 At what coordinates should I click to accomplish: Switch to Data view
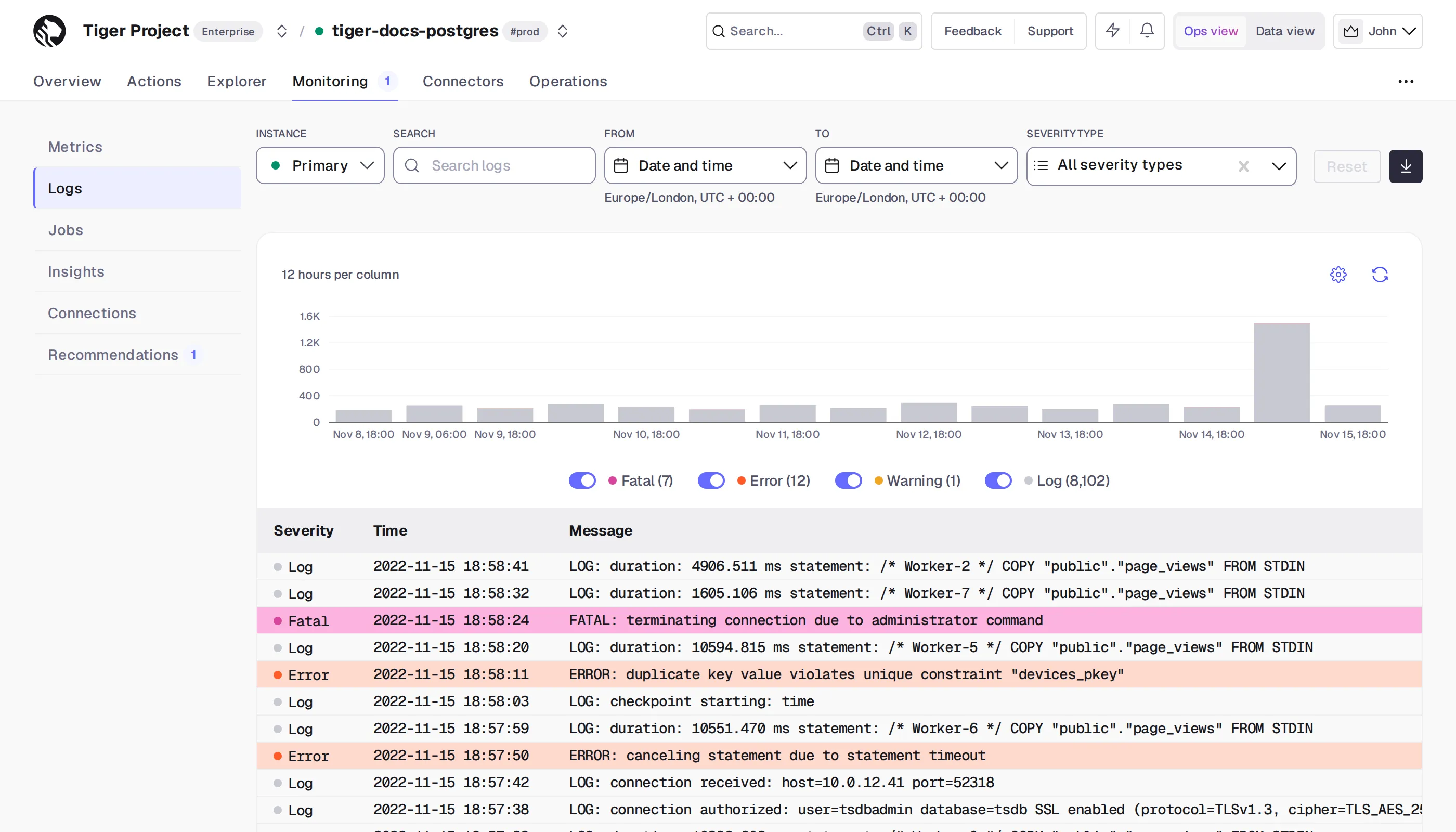(x=1285, y=31)
